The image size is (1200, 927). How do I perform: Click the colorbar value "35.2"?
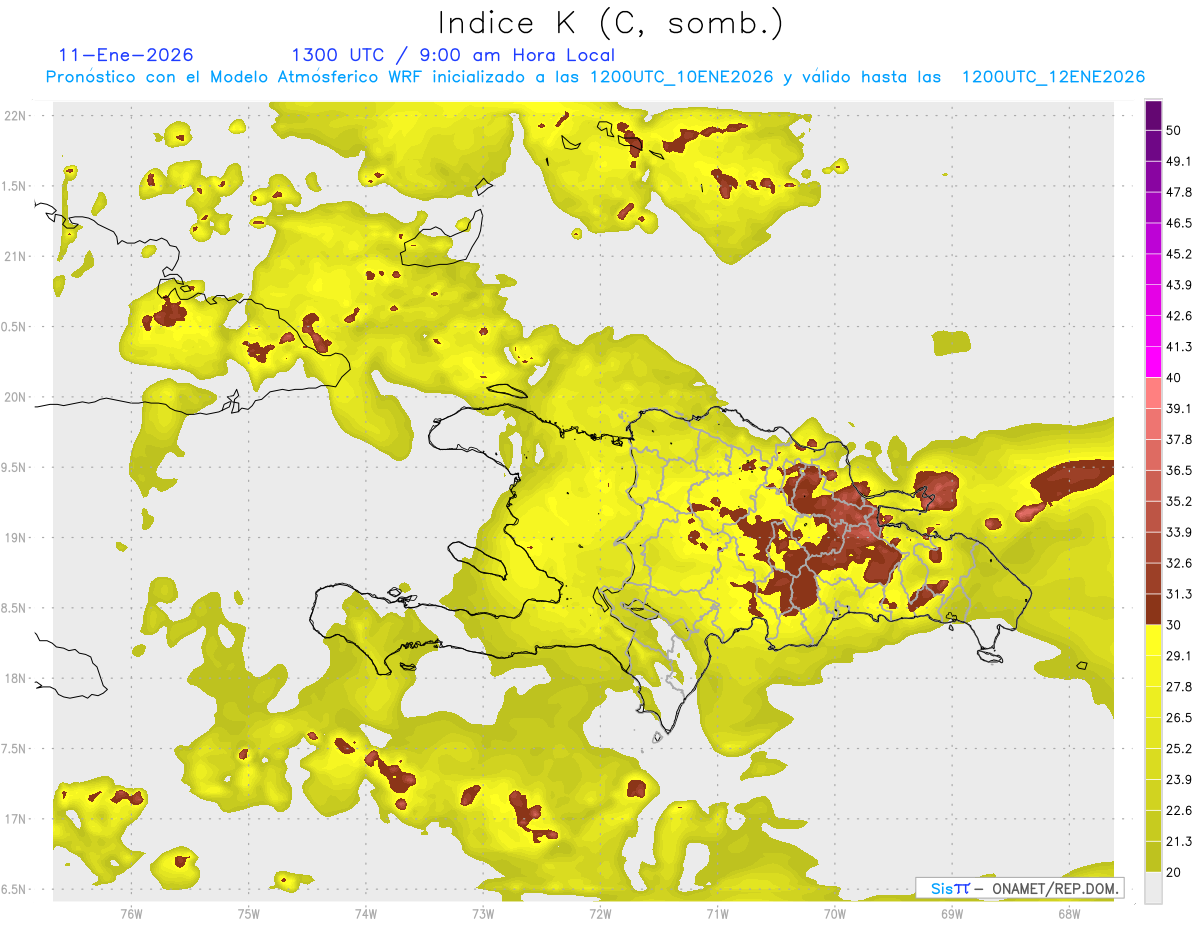coord(1179,501)
